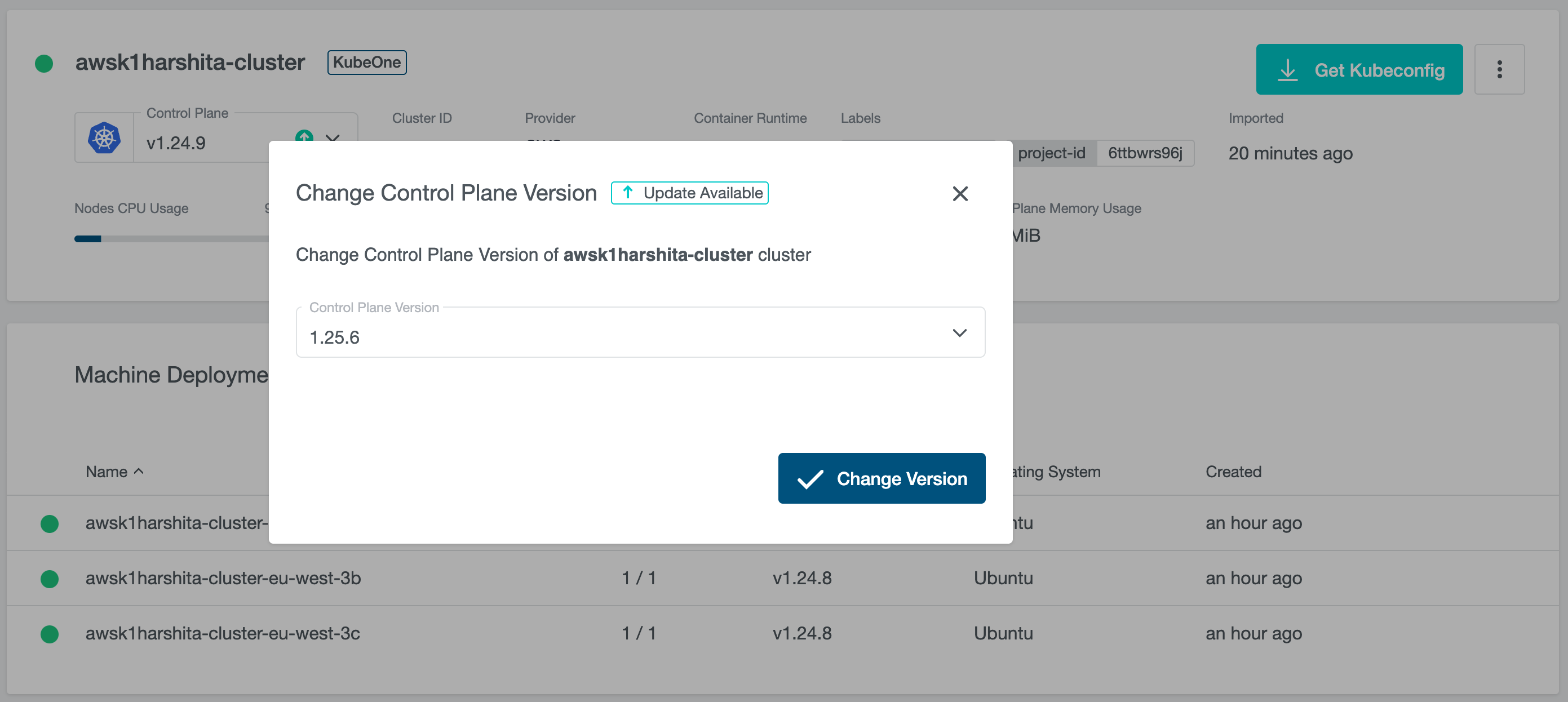
Task: Click the download icon on Get Kubeconfig
Action: coord(1287,70)
